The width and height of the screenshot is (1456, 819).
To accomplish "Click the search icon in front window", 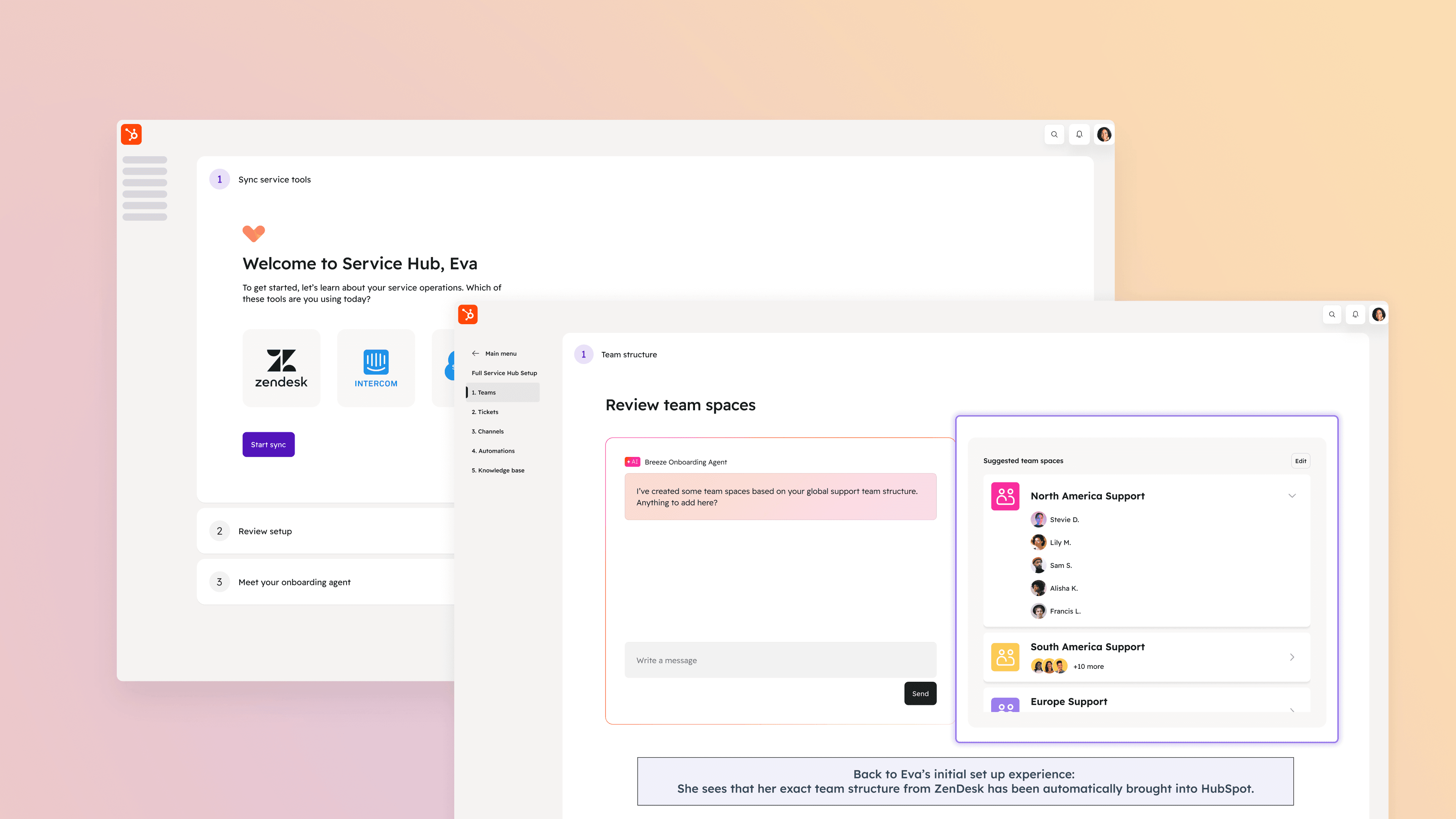I will coord(1332,314).
